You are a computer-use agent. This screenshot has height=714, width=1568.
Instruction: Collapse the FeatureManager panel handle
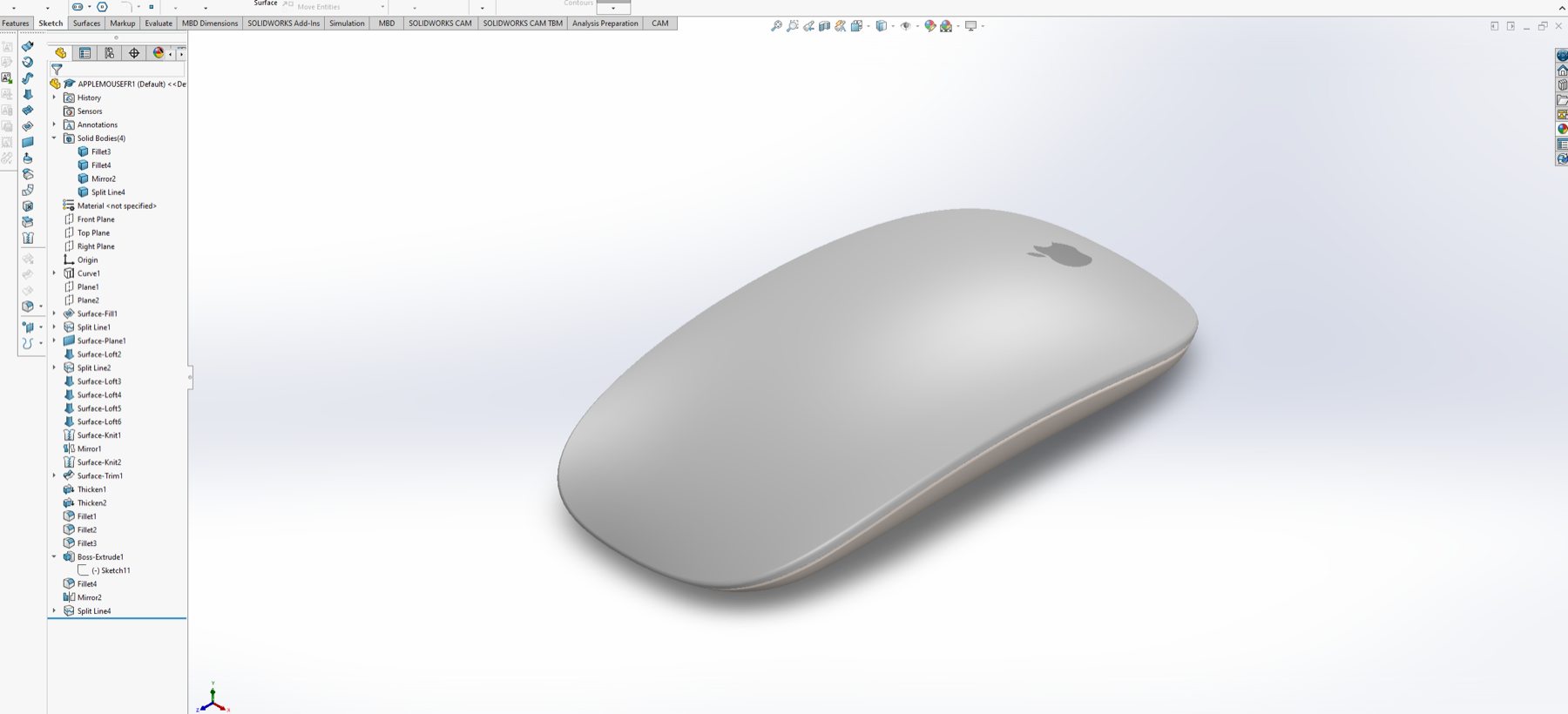pyautogui.click(x=190, y=377)
